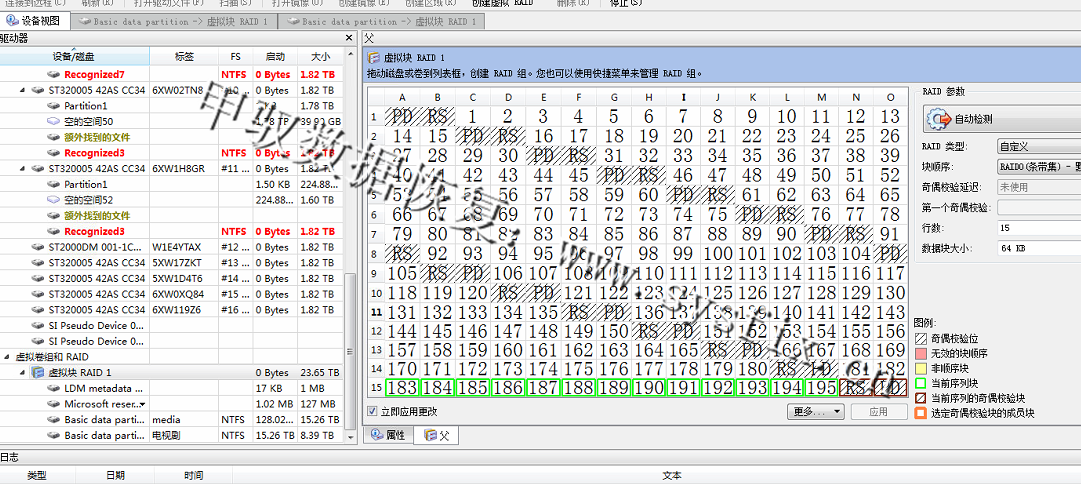Click disk icon for serial 6XW0XQ84
The width and height of the screenshot is (1081, 484).
[x=37, y=294]
